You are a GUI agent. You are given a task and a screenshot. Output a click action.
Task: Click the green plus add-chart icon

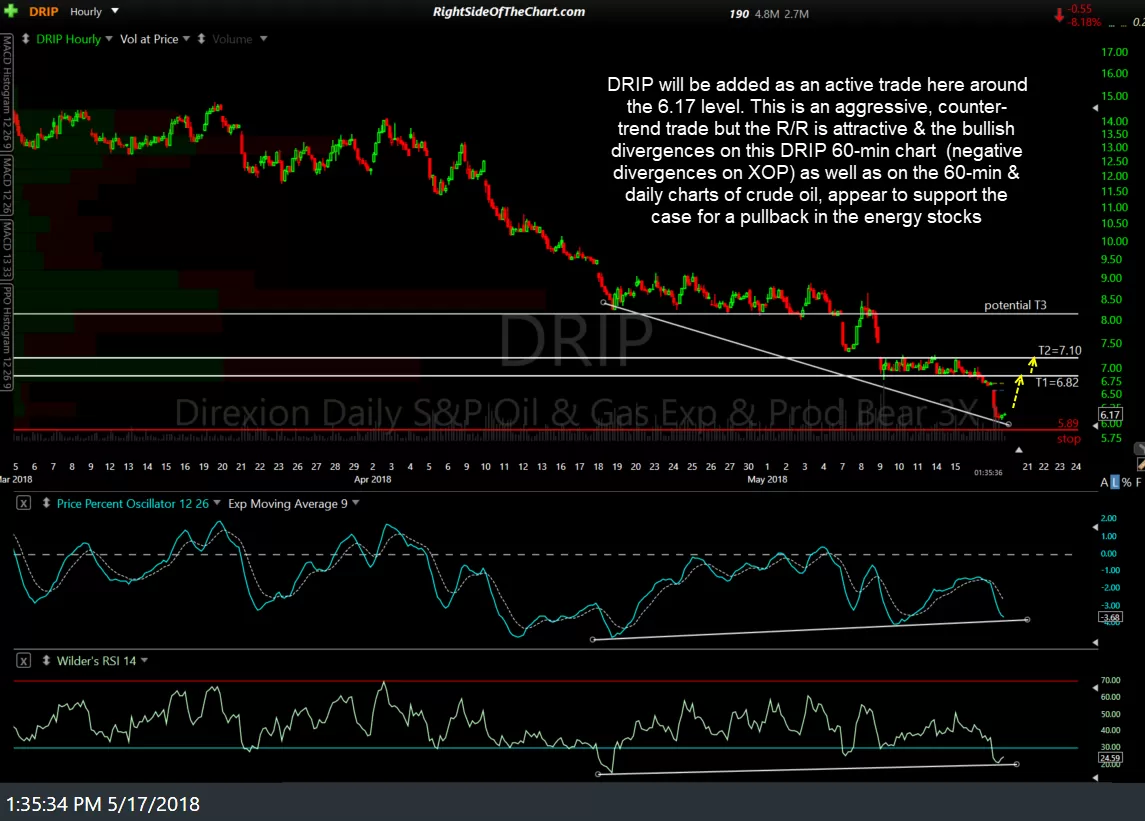(x=10, y=11)
